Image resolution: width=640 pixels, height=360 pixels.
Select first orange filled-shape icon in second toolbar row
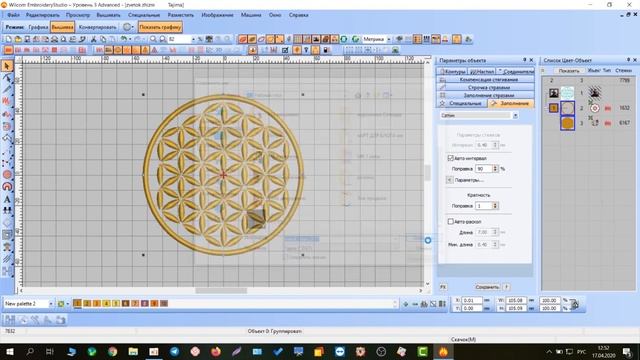pyautogui.click(x=8, y=50)
